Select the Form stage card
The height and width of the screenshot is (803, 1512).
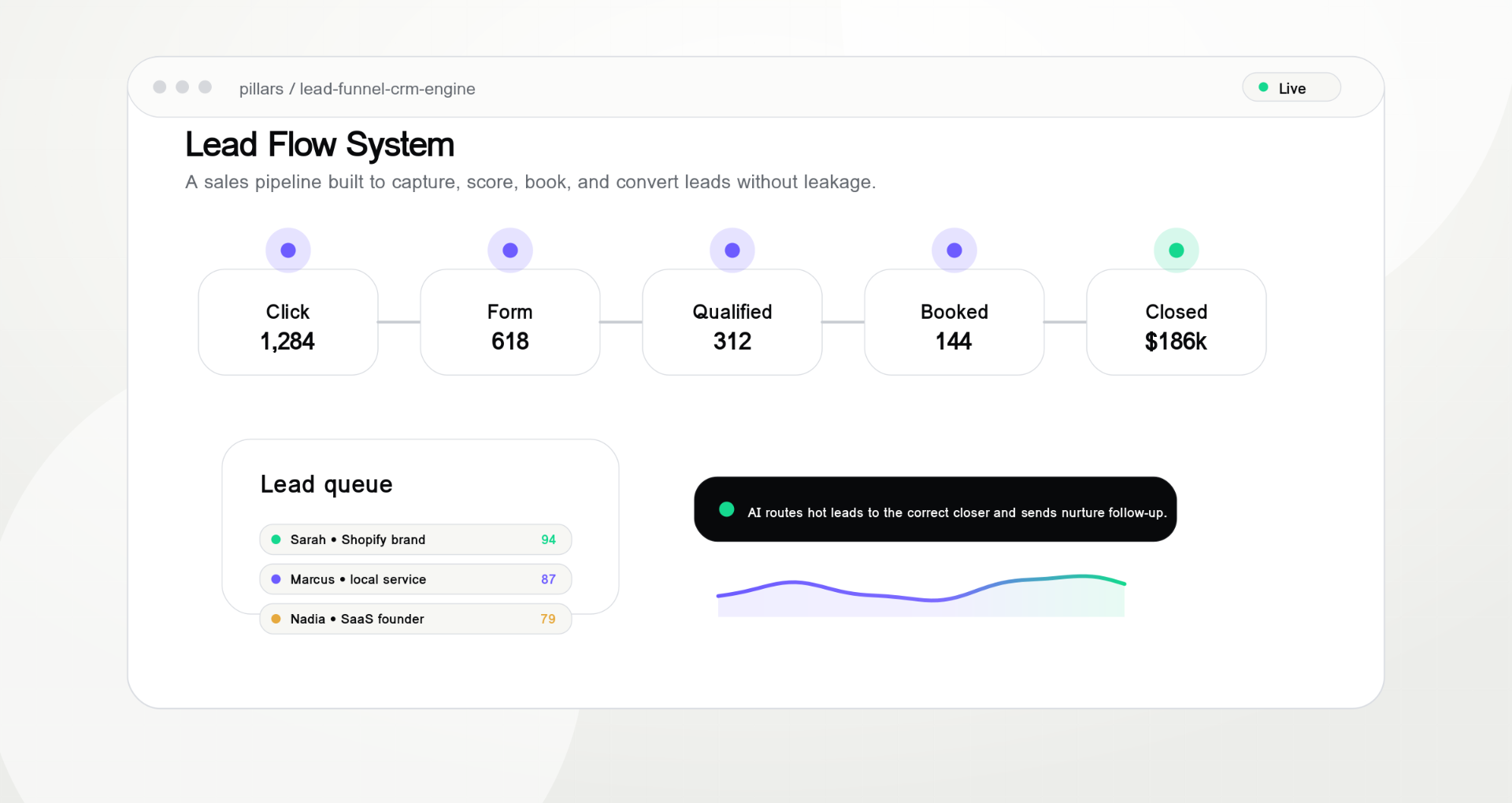510,323
